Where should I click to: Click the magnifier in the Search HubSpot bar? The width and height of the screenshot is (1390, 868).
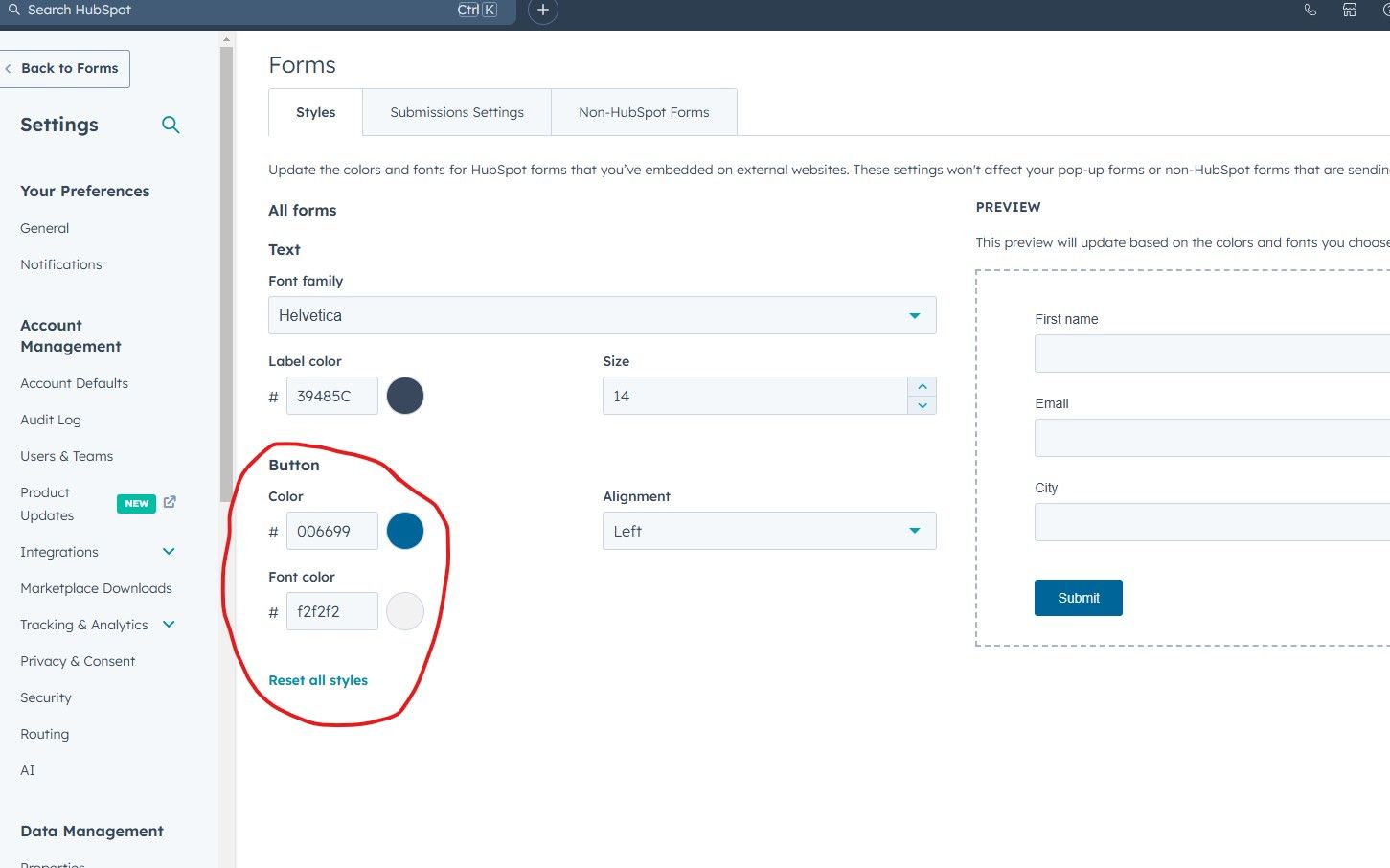click(13, 11)
